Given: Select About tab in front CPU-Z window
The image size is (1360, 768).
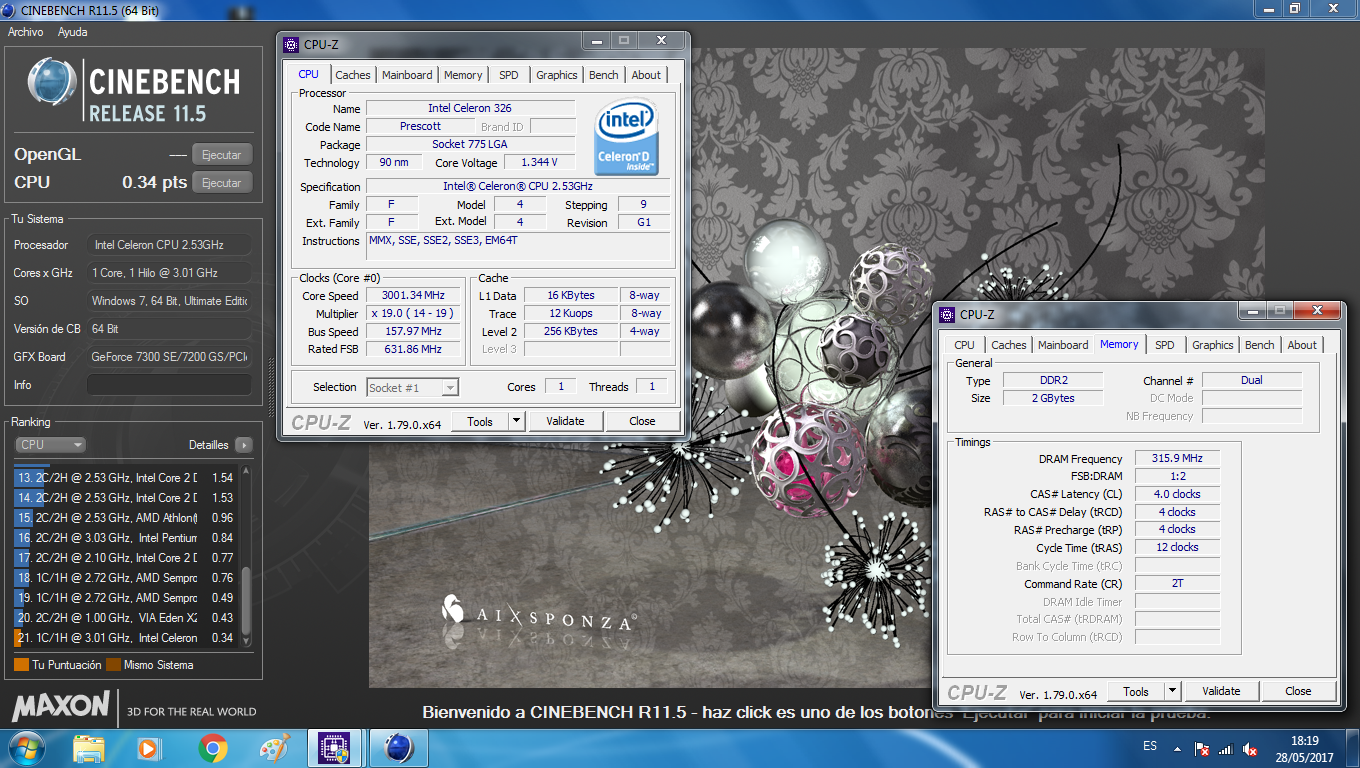Looking at the screenshot, I should point(646,75).
